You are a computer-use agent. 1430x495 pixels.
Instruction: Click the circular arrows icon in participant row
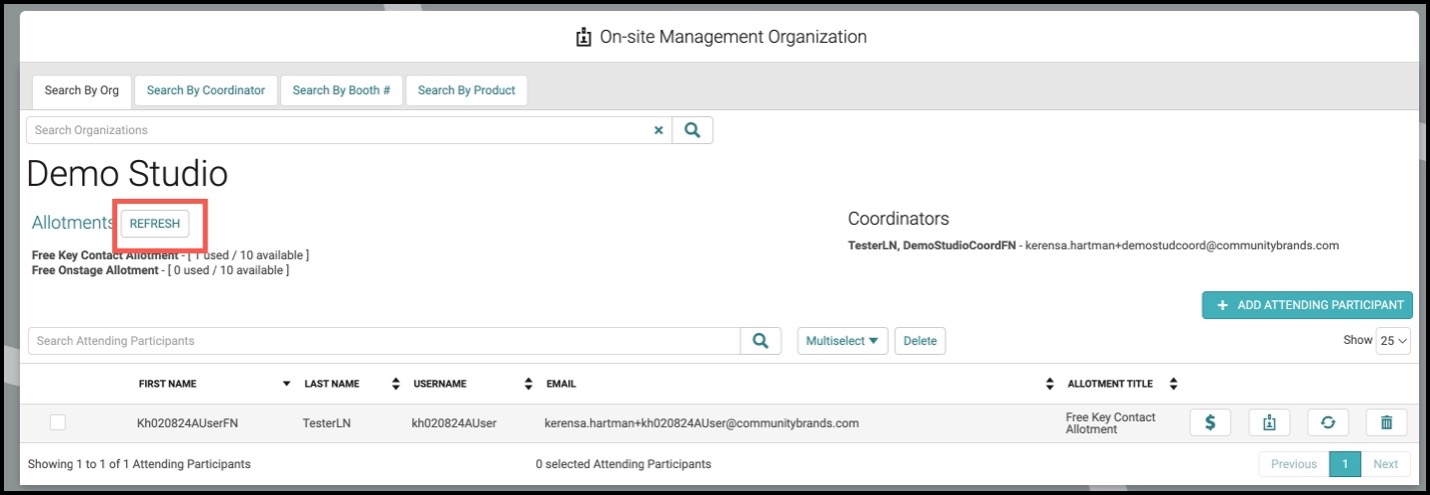pyautogui.click(x=1328, y=423)
